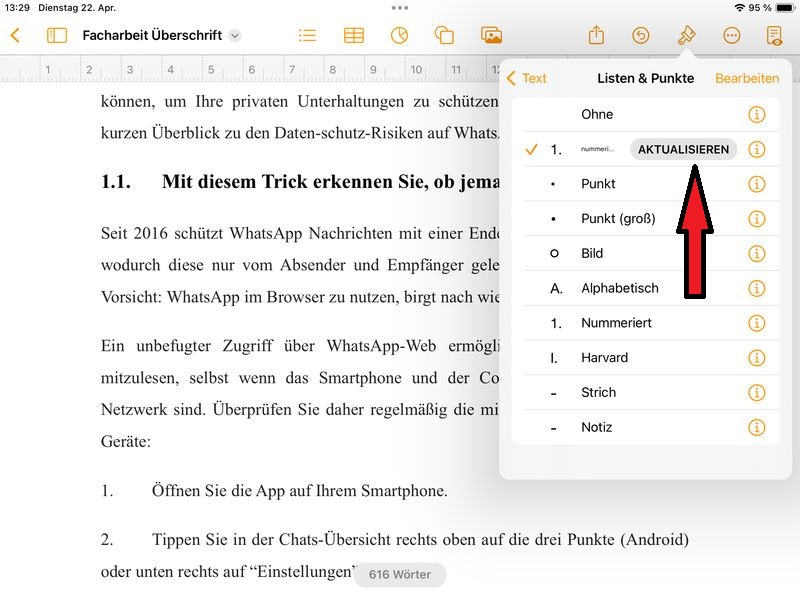Insert a table from the toolbar

(354, 35)
